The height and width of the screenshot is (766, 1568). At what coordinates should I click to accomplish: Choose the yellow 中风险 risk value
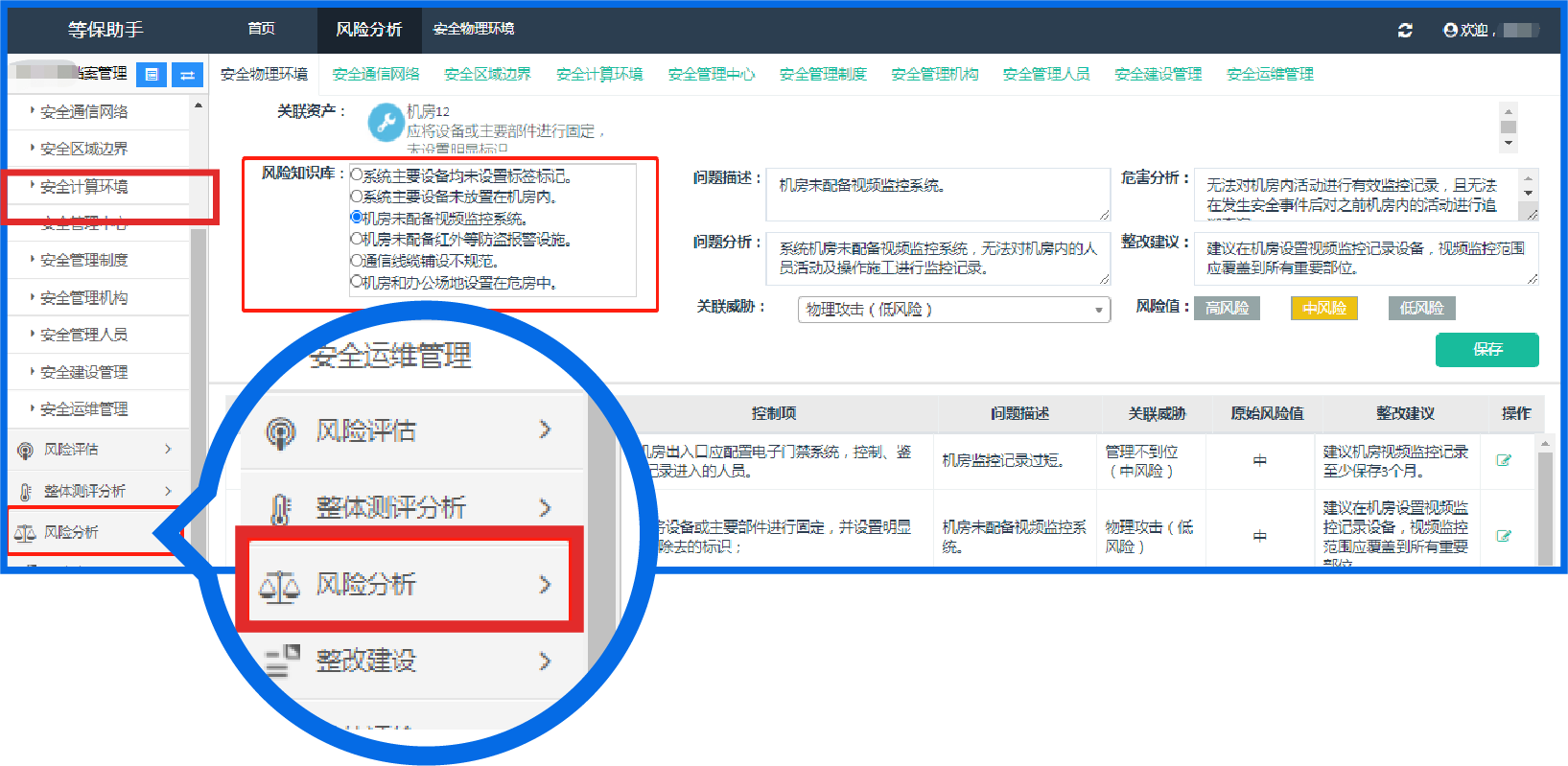pyautogui.click(x=1324, y=308)
